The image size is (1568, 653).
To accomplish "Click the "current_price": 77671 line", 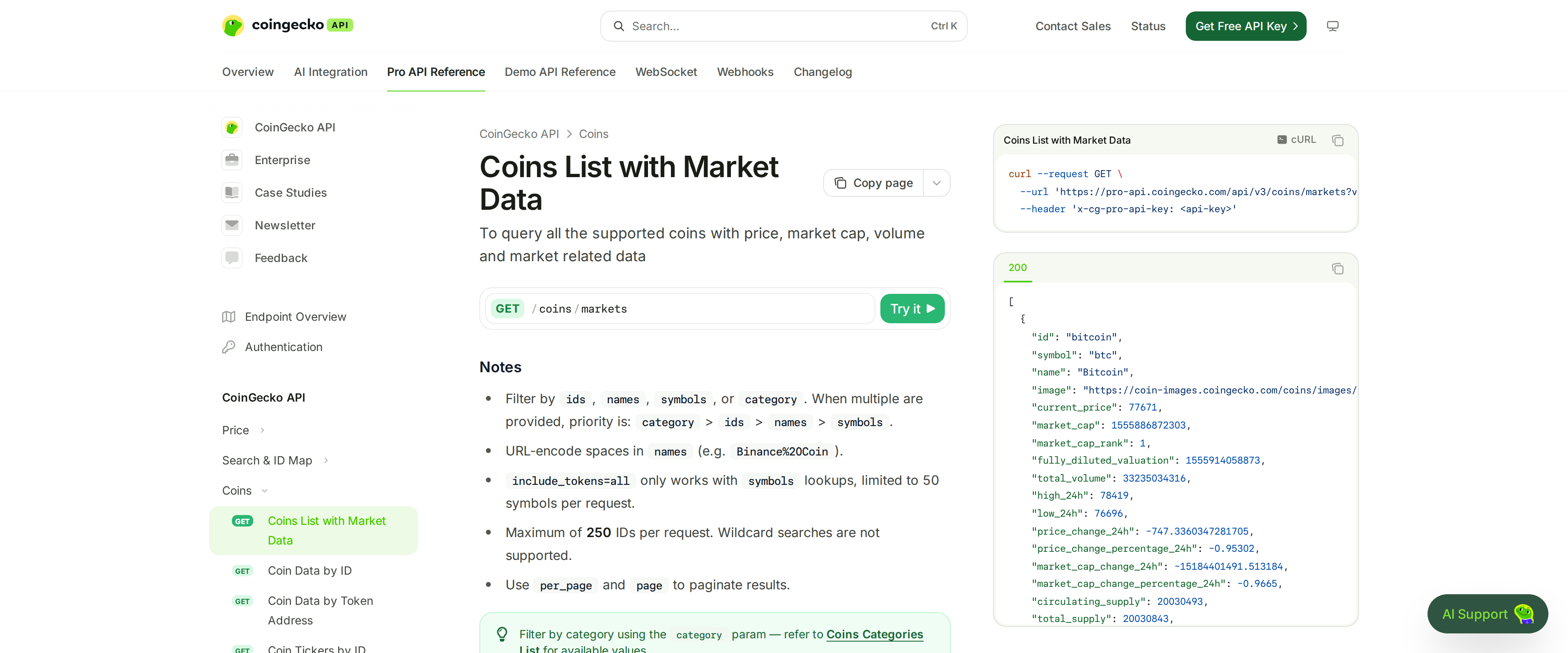I will [x=1097, y=407].
